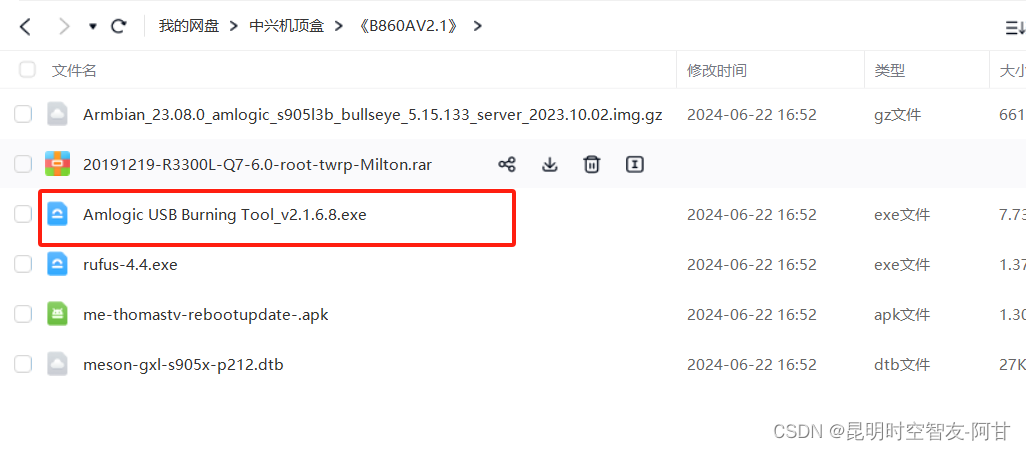1026x450 pixels.
Task: Click the gz文件 type cell
Action: 897,115
